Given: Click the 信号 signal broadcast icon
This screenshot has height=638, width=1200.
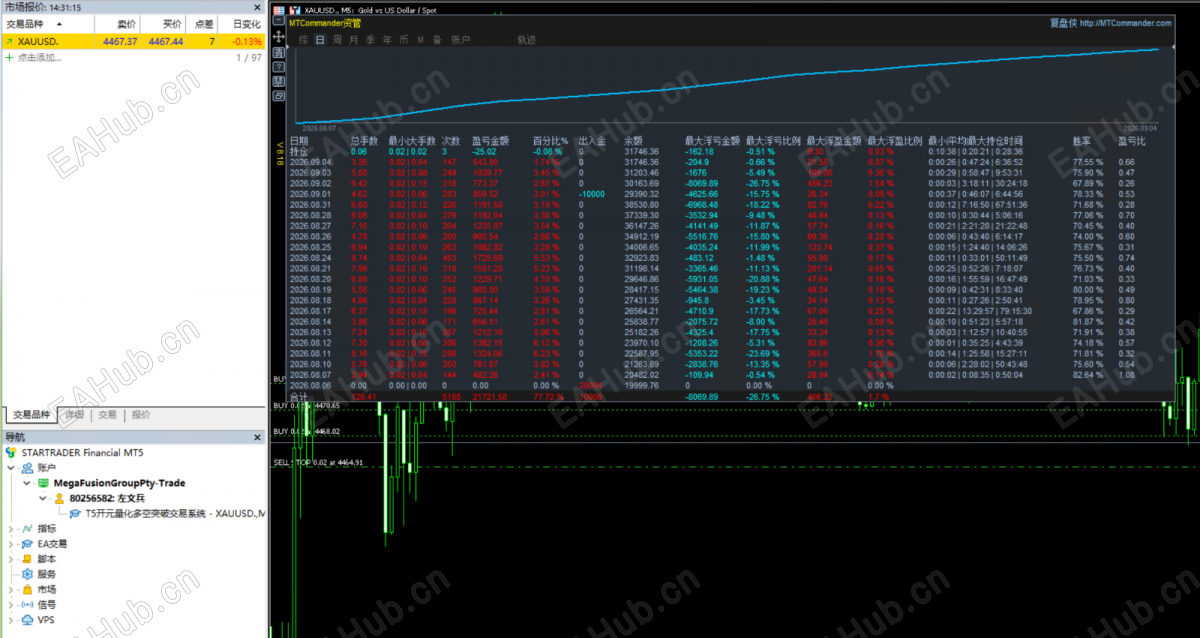Looking at the screenshot, I should click(27, 605).
